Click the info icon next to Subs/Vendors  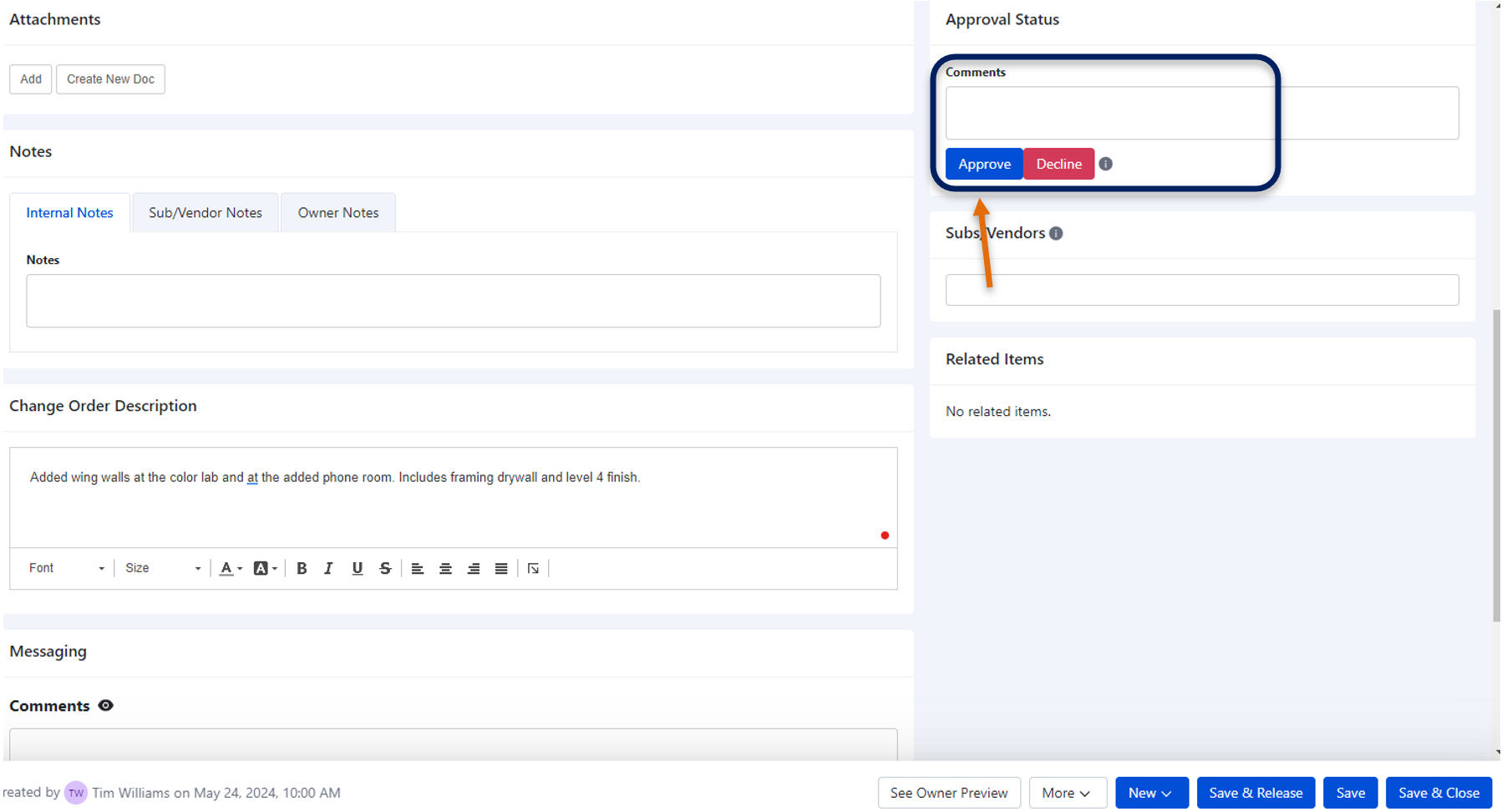pyautogui.click(x=1056, y=233)
